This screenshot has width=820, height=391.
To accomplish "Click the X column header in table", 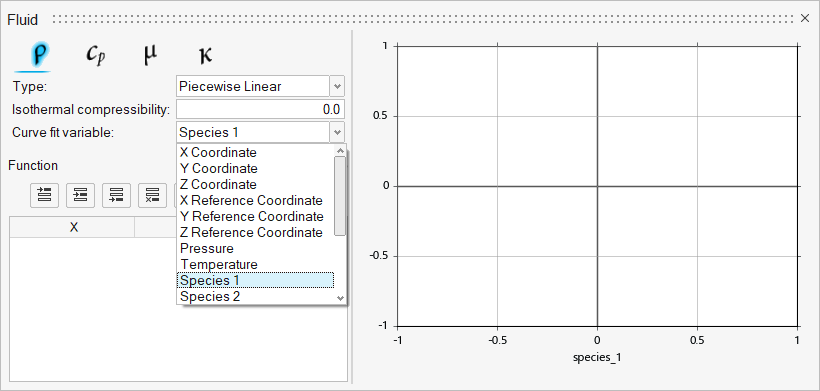I will 74,227.
